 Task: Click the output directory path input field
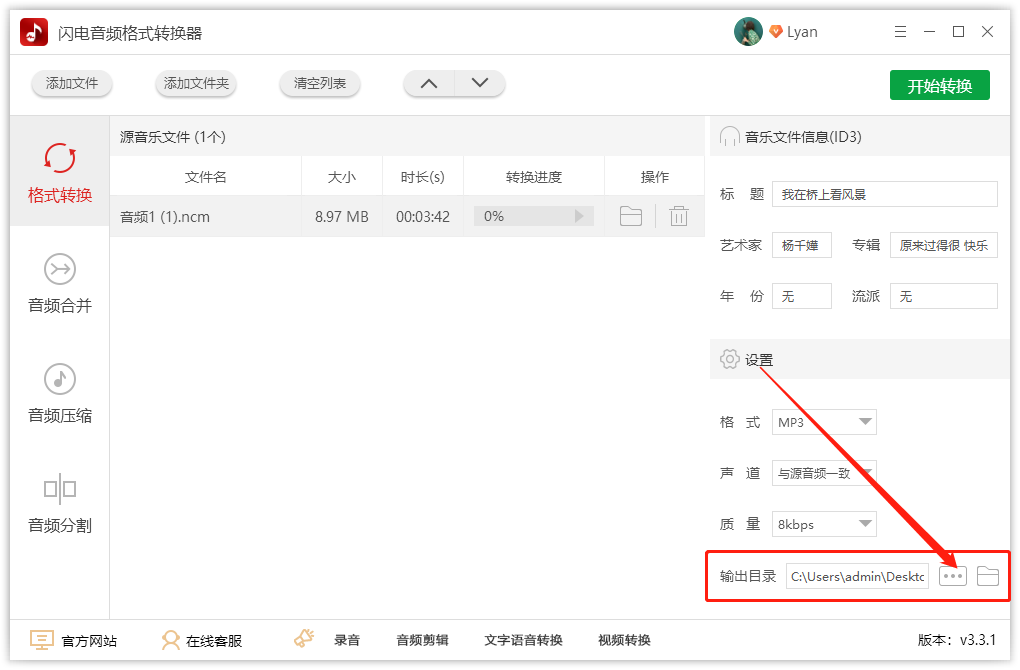(857, 576)
